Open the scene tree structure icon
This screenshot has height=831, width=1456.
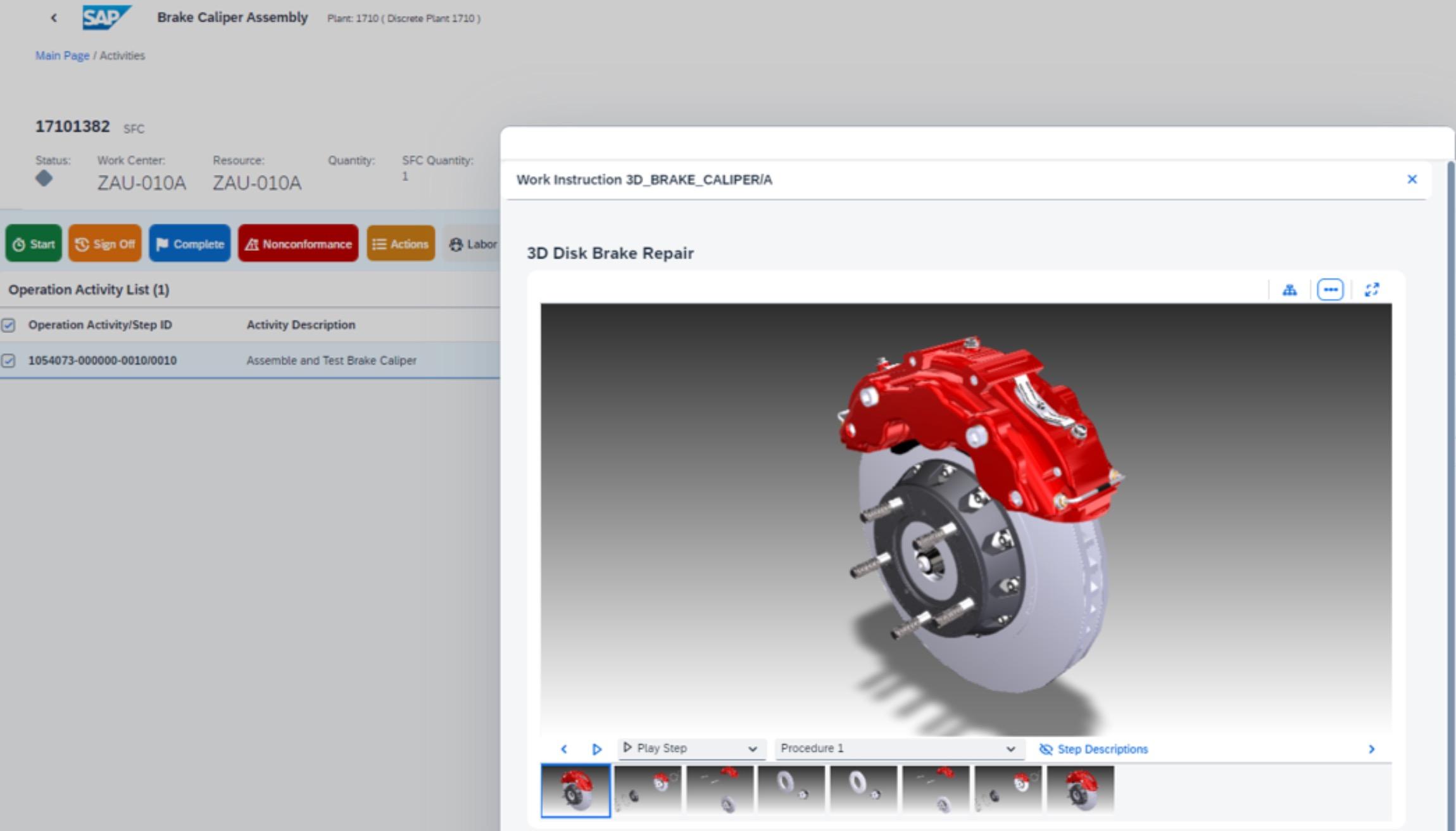(1290, 290)
